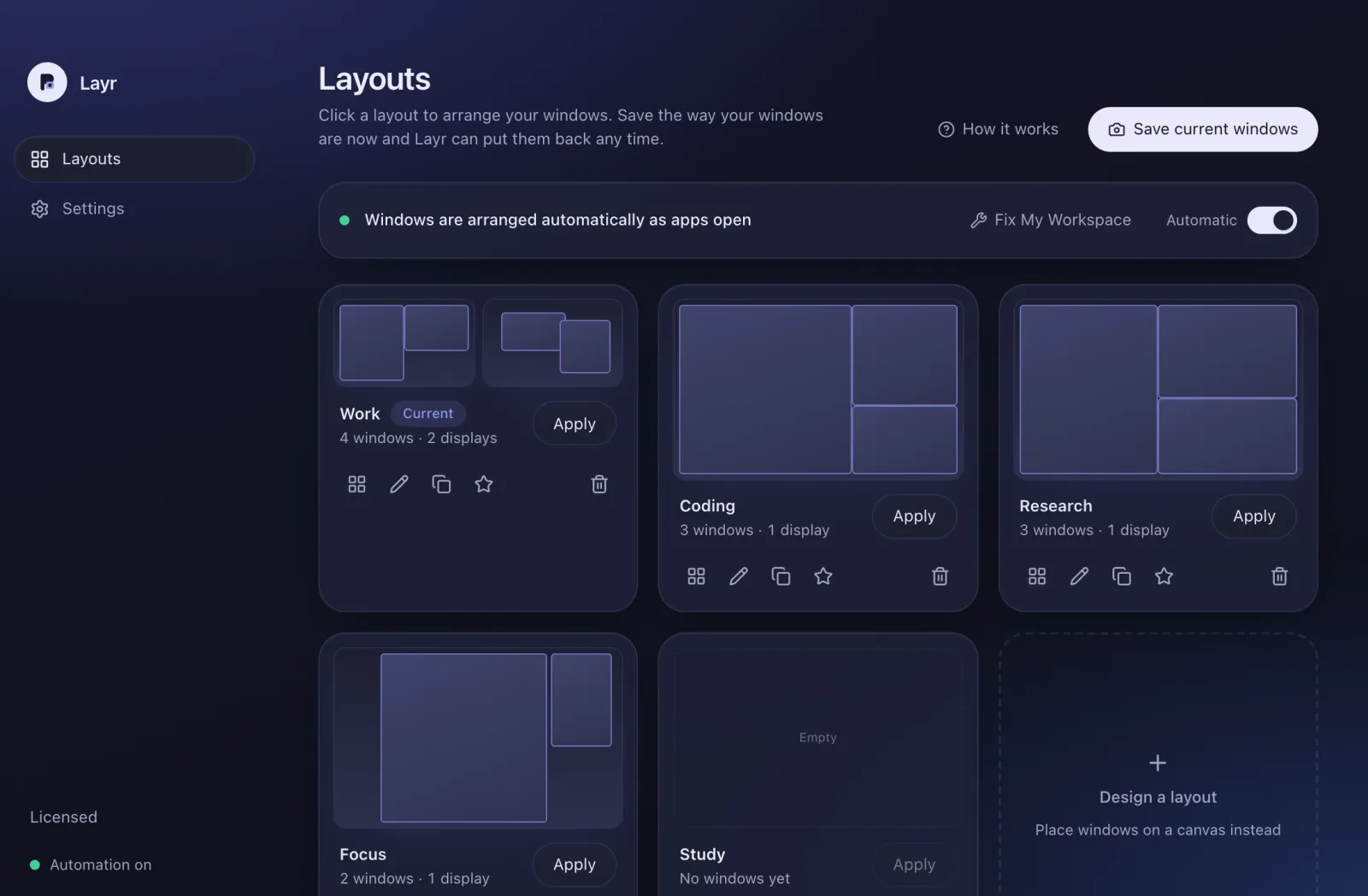The image size is (1368, 896).
Task: Click the grid icon on Research card
Action: pos(1036,576)
